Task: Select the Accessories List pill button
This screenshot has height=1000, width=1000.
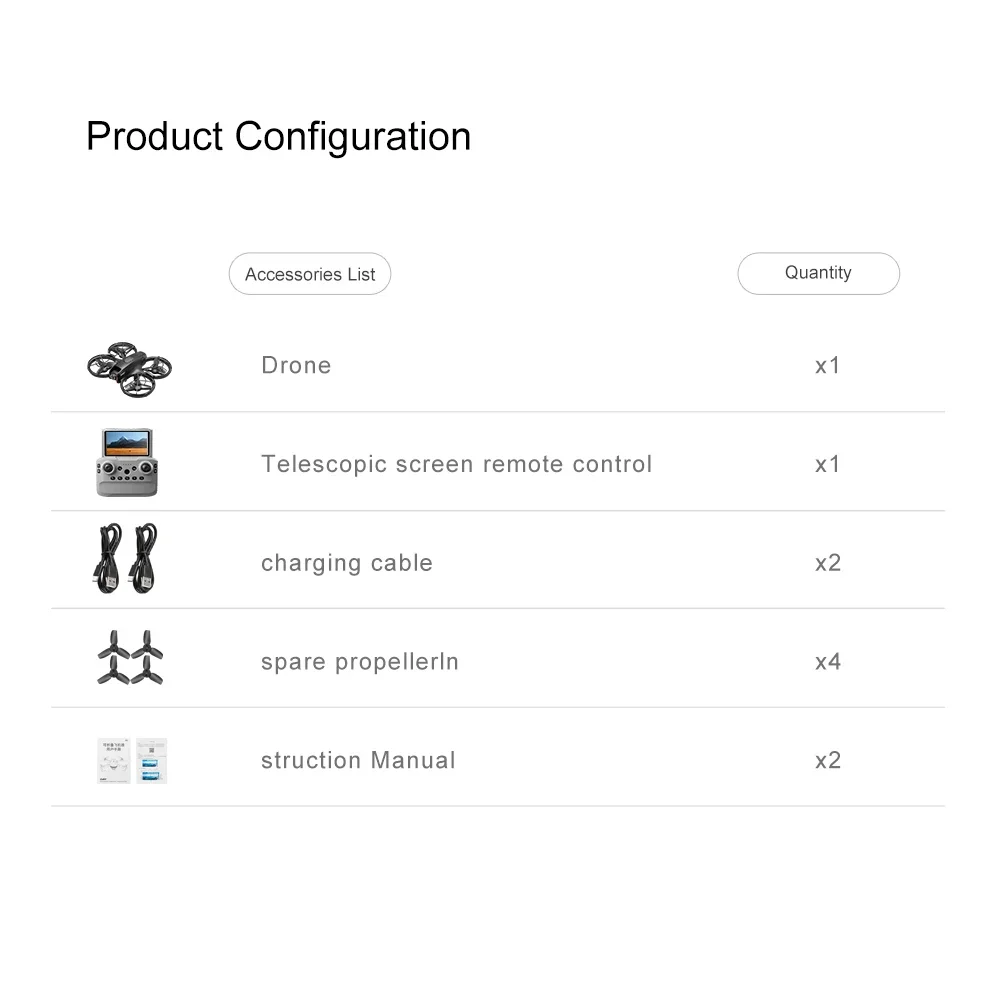Action: coord(310,274)
